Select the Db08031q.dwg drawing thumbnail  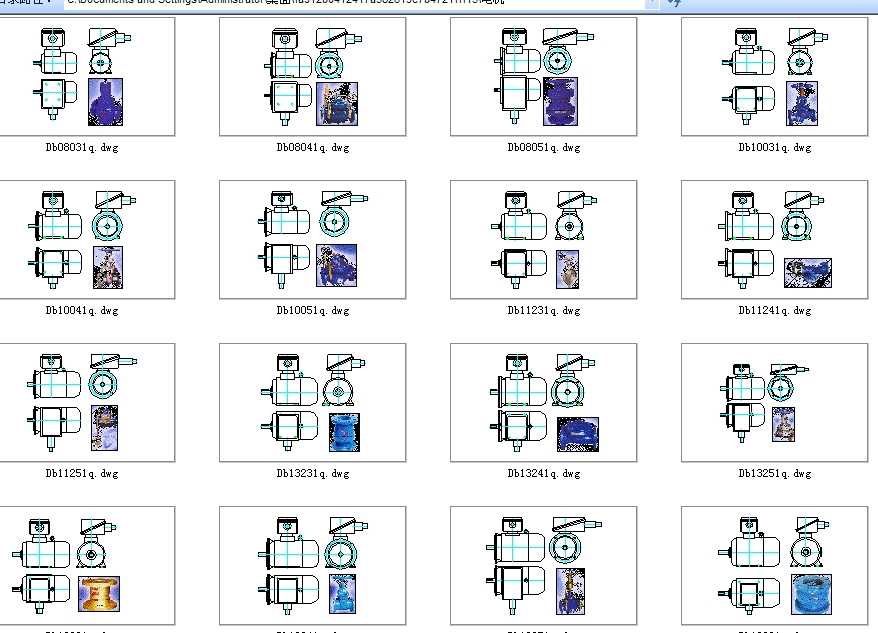click(x=87, y=76)
